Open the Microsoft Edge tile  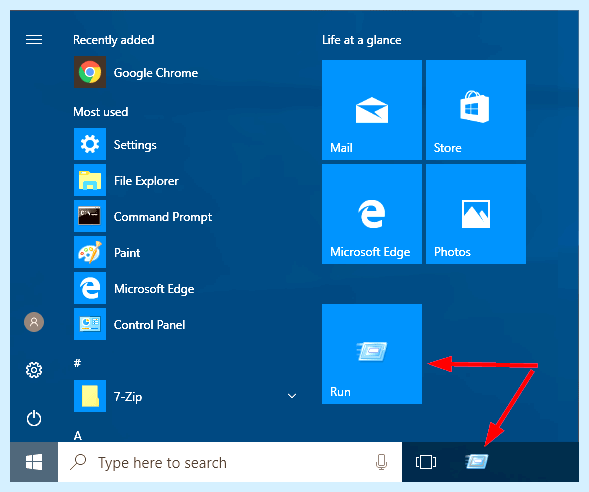click(x=372, y=214)
